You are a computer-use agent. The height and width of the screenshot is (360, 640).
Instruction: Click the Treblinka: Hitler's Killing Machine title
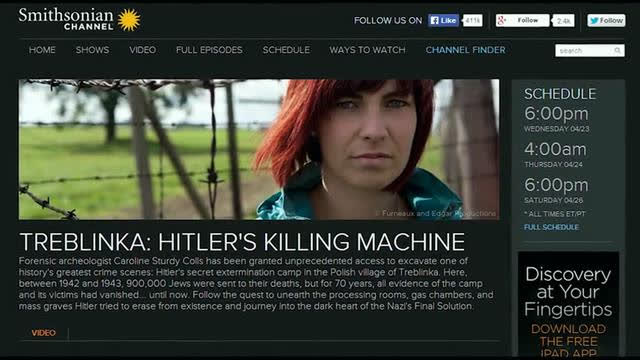pyautogui.click(x=242, y=242)
